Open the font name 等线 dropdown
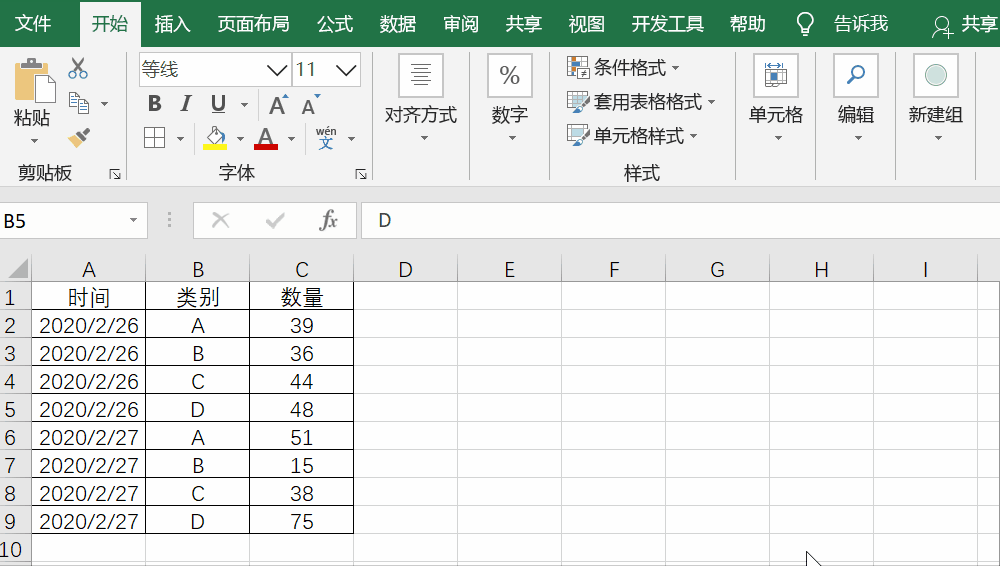 (277, 70)
